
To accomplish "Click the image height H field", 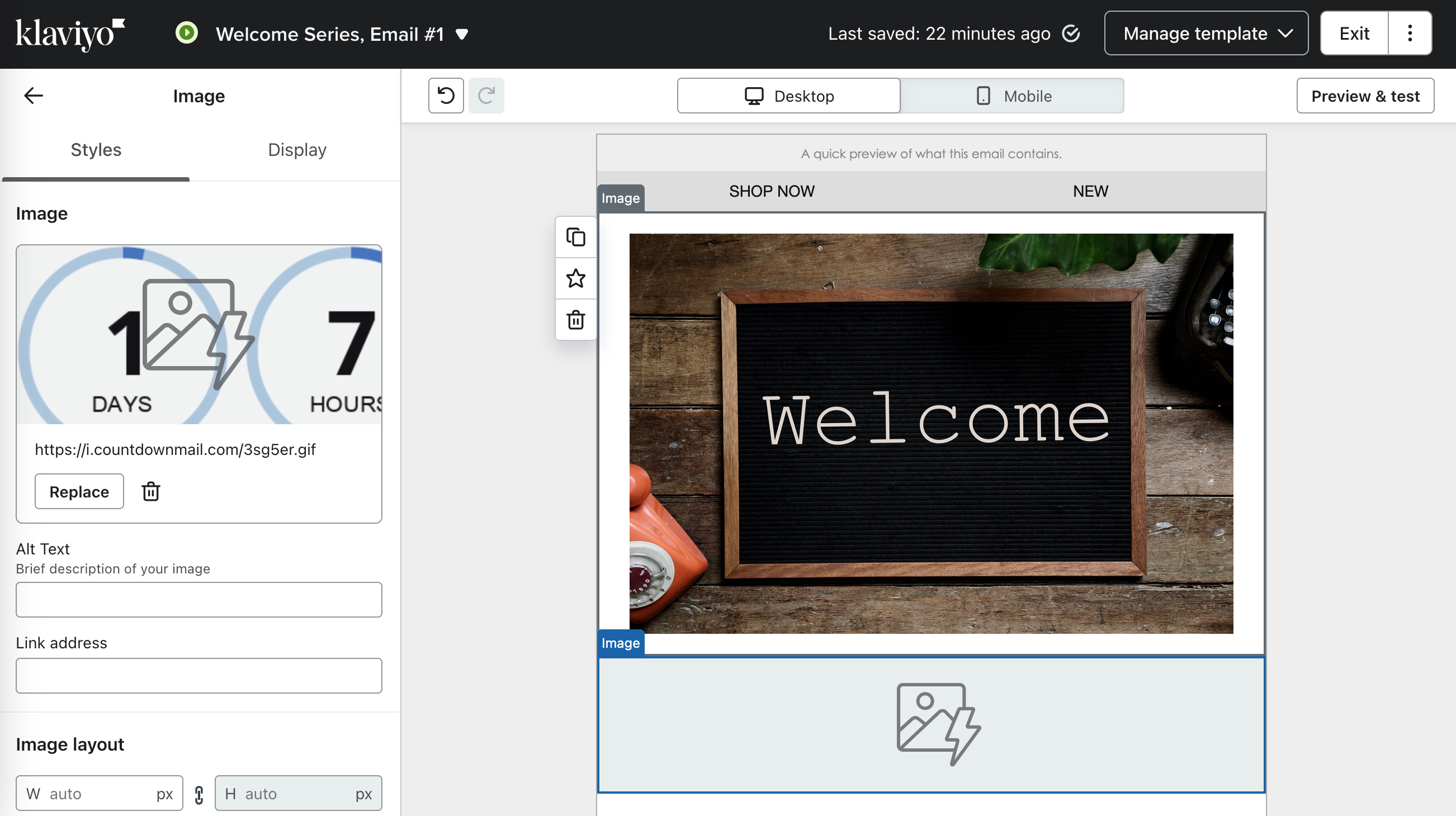I will 299,794.
